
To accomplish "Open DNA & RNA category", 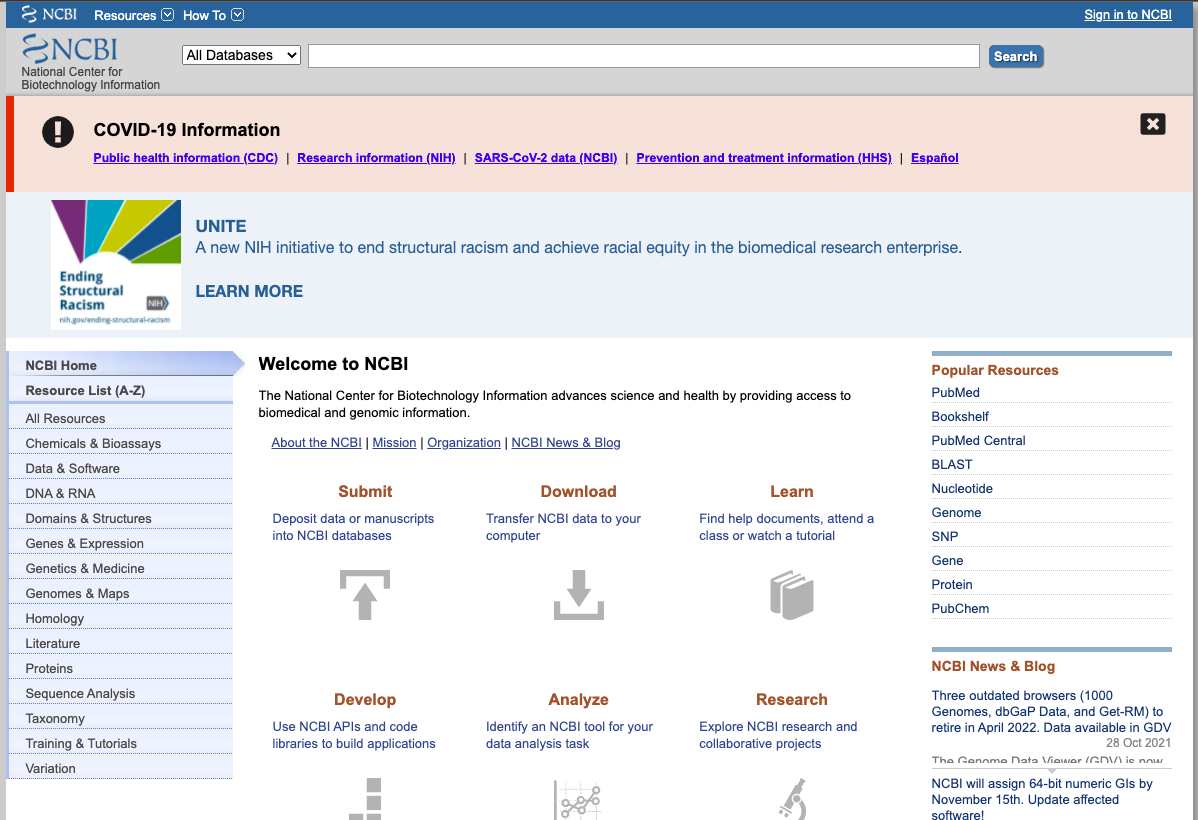I will coord(120,494).
